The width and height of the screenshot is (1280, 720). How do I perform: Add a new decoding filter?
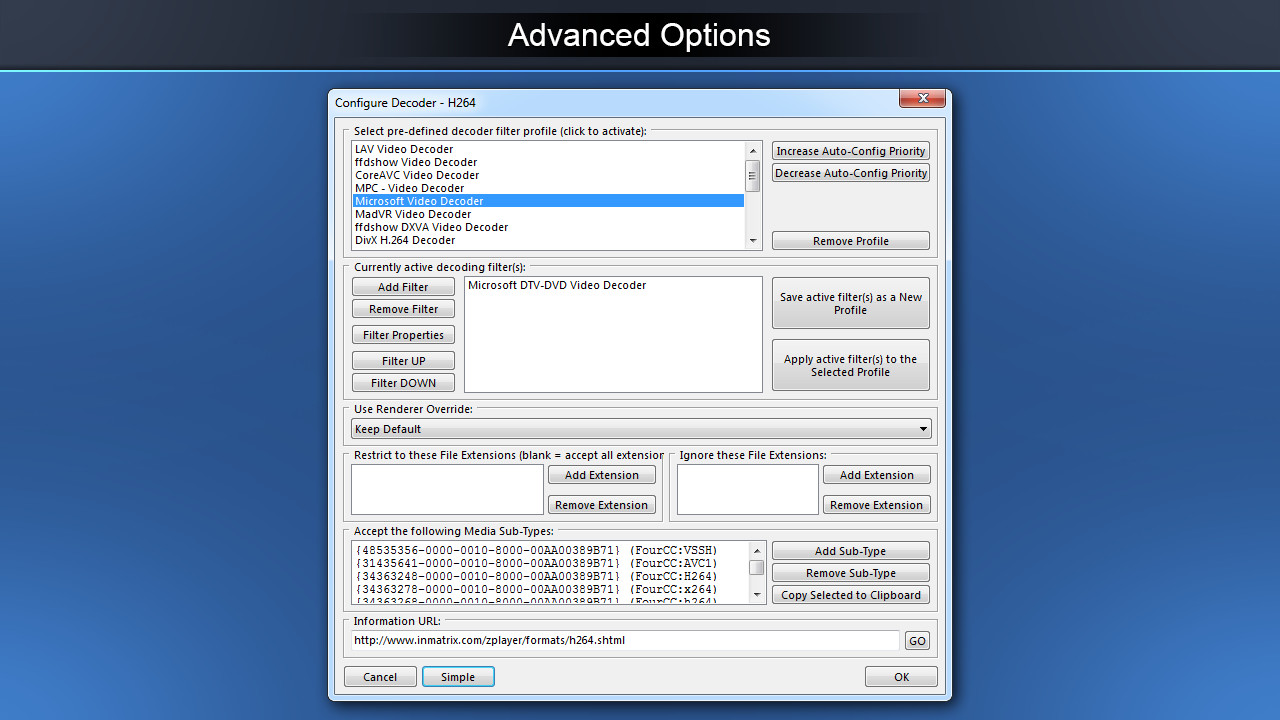pyautogui.click(x=403, y=286)
